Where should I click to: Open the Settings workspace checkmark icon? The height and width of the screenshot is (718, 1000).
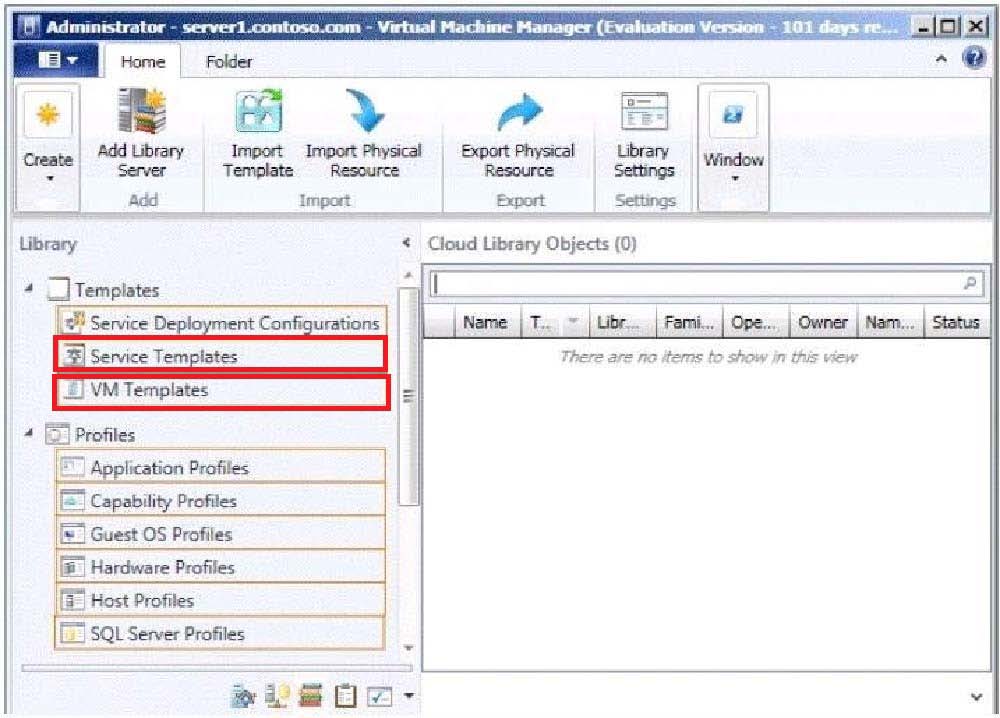(x=379, y=696)
